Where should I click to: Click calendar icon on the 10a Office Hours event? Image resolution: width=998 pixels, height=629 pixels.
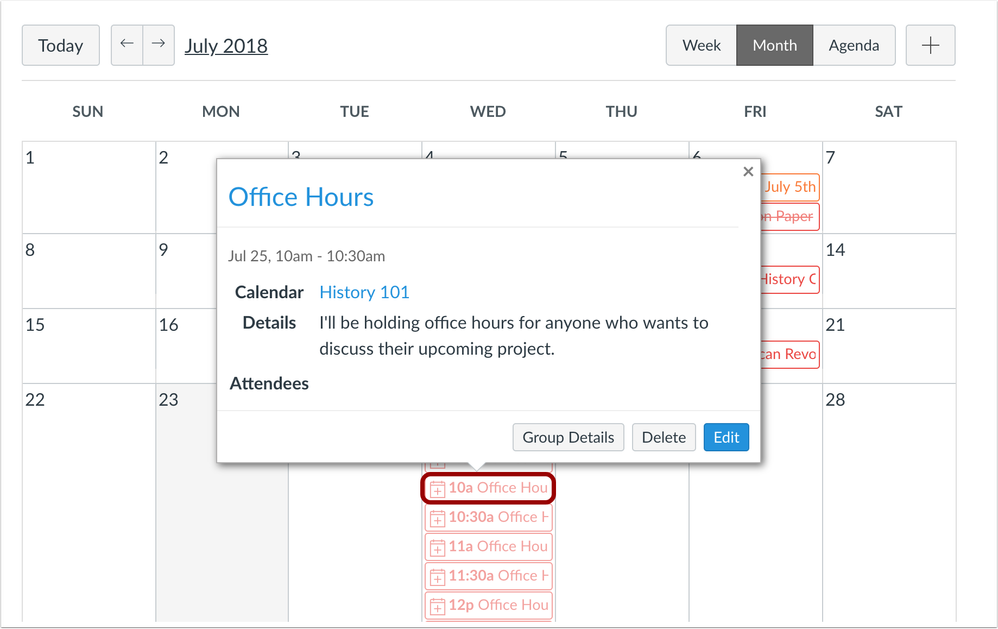point(437,488)
